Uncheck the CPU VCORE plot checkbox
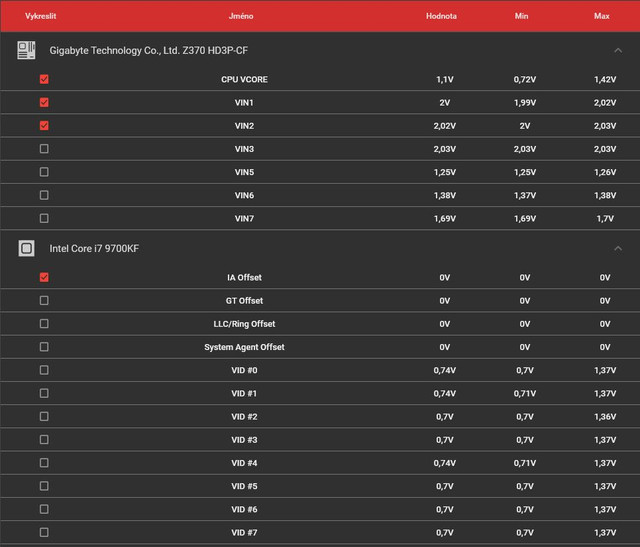 click(x=44, y=79)
